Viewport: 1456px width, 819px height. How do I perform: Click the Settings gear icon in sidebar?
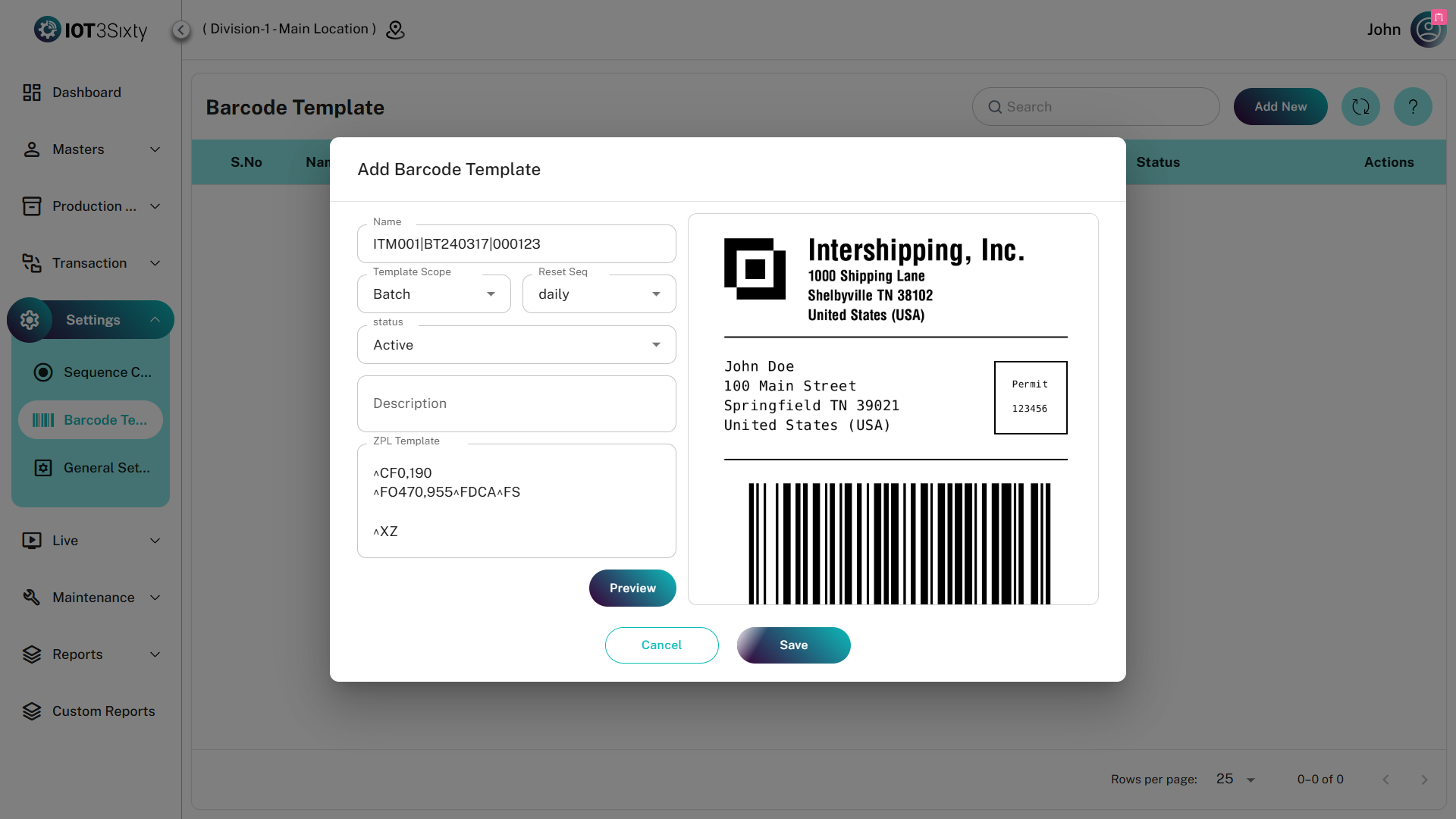(30, 320)
